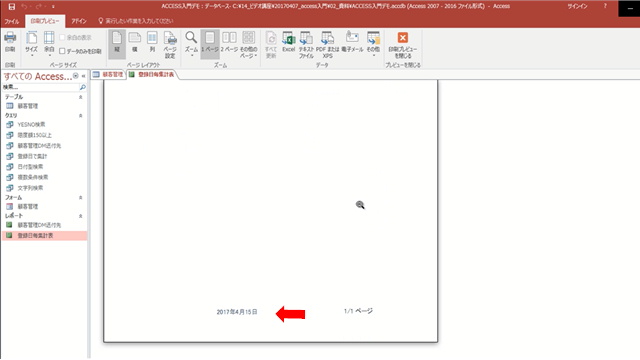Enable the データのみを印刷 checkbox

(62, 51)
